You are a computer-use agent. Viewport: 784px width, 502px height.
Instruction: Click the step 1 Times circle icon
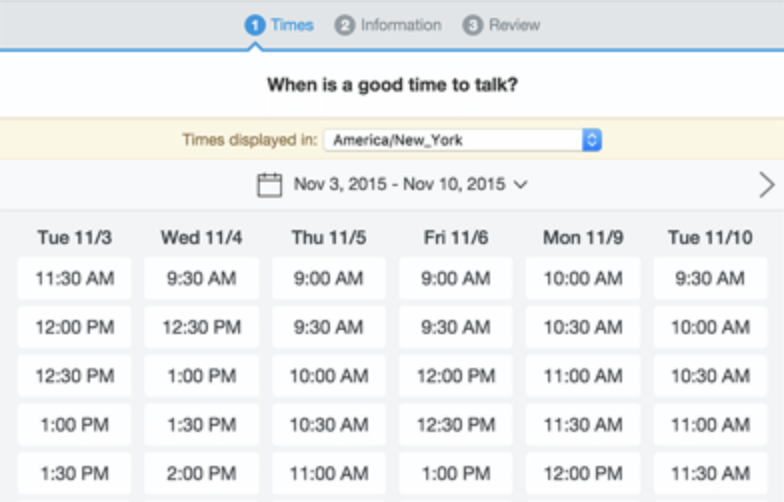coord(254,25)
